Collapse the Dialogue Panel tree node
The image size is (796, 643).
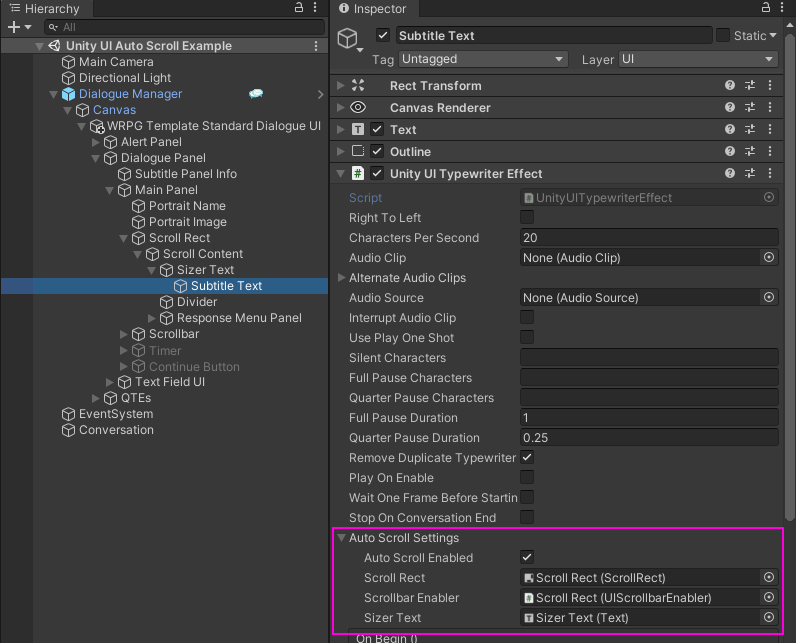coord(95,158)
